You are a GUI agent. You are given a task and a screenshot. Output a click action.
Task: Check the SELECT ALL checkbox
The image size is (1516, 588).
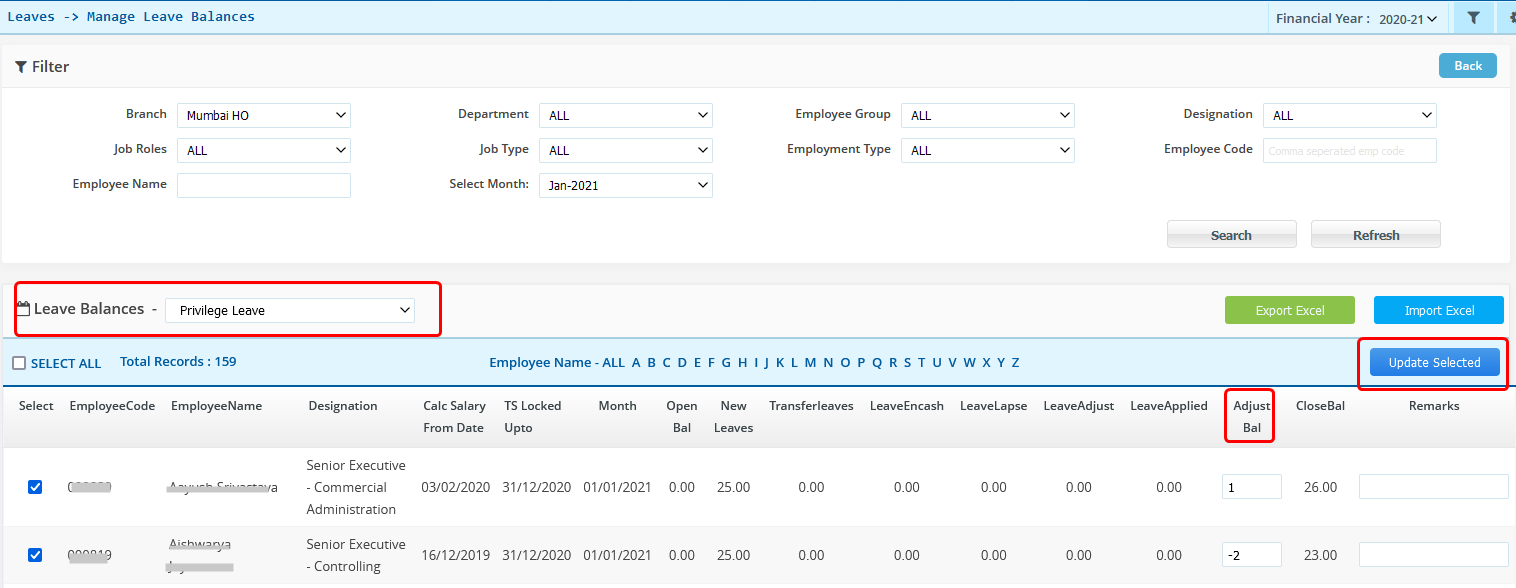19,363
